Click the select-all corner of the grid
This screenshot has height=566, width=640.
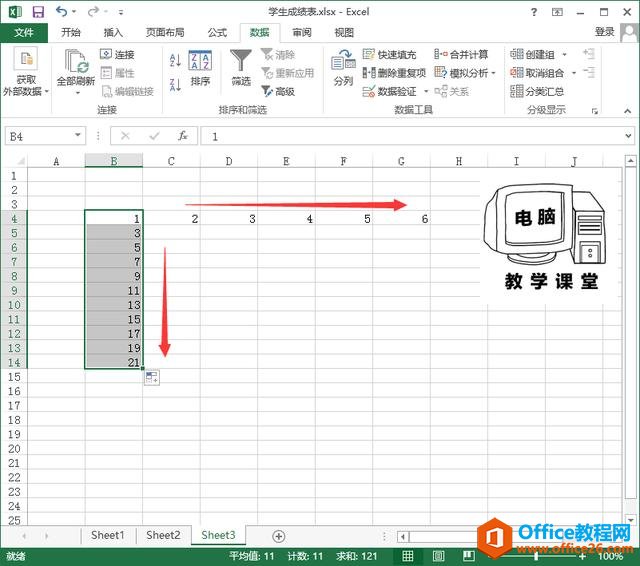click(x=19, y=161)
